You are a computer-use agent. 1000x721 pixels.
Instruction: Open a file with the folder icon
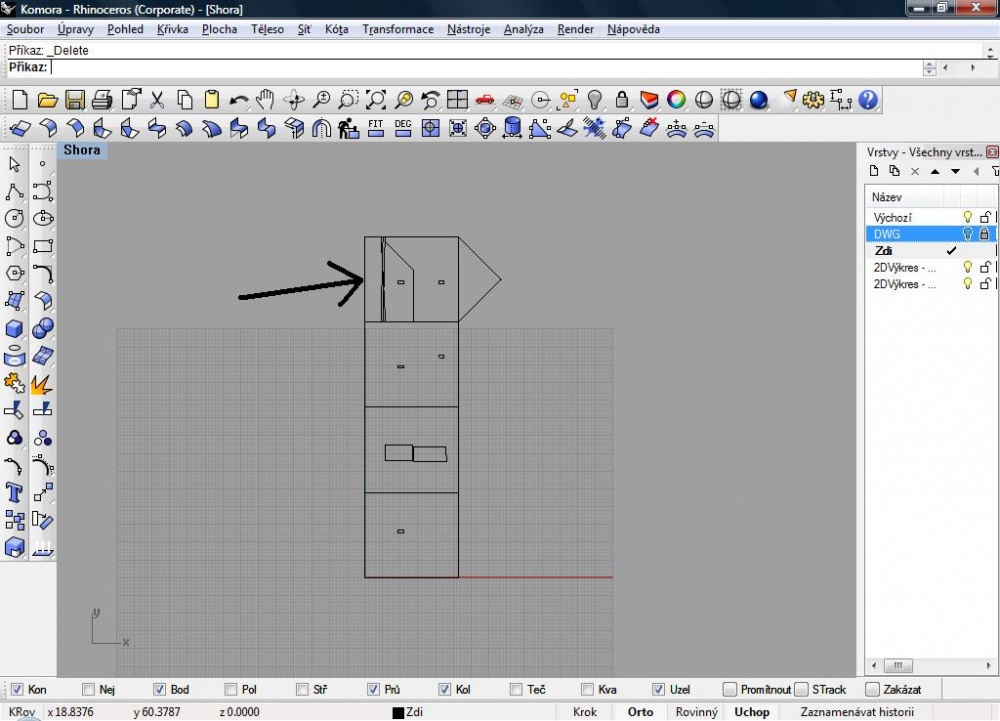coord(47,99)
